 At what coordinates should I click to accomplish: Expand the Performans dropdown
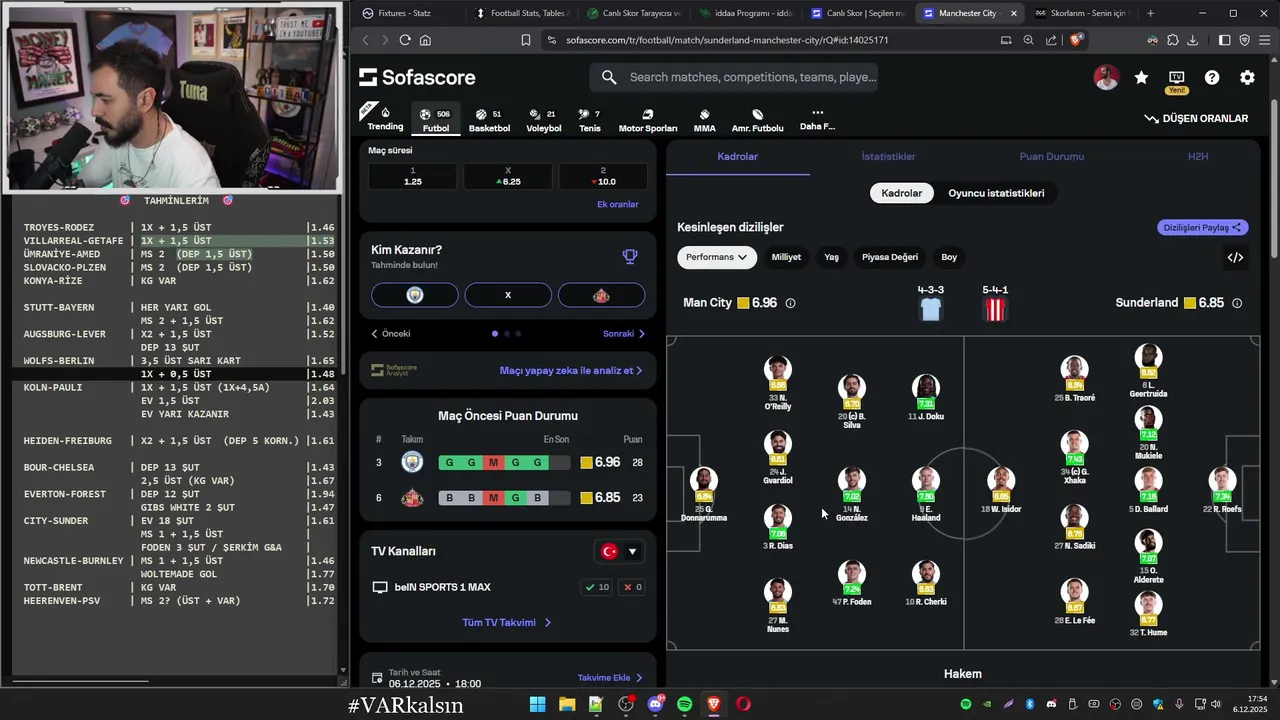tap(717, 257)
